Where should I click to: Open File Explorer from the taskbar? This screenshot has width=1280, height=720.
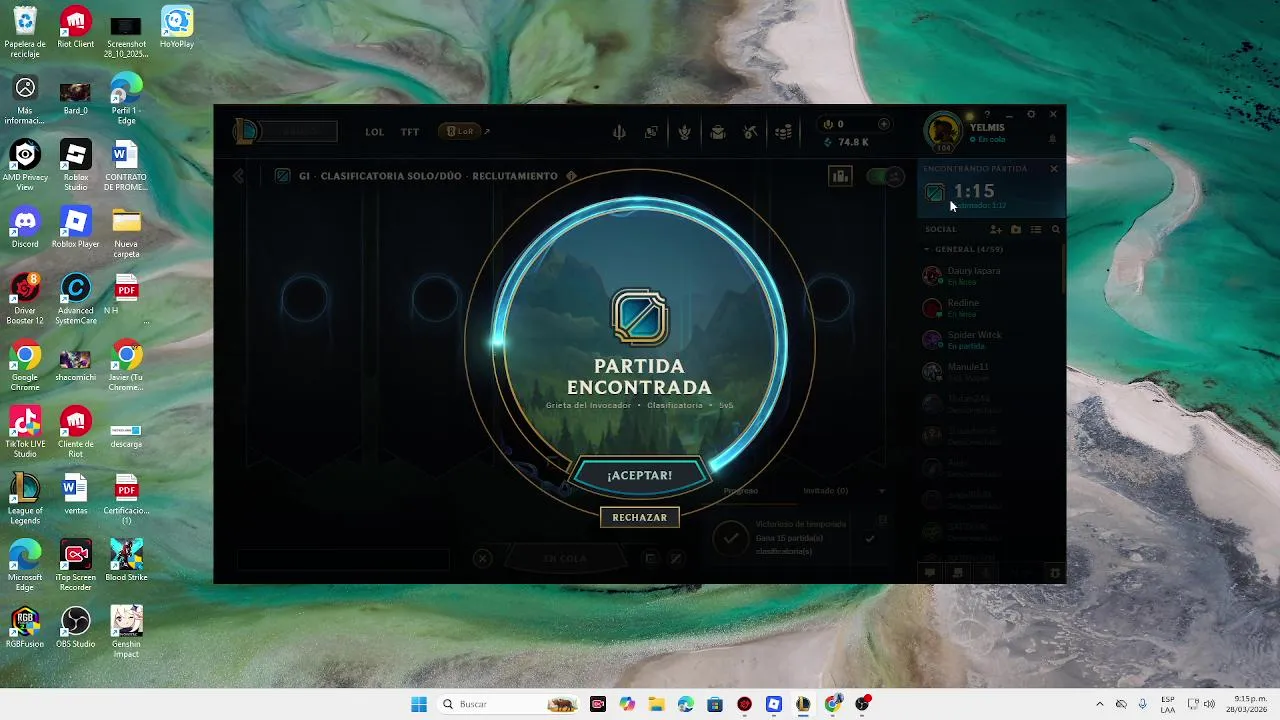pos(656,704)
